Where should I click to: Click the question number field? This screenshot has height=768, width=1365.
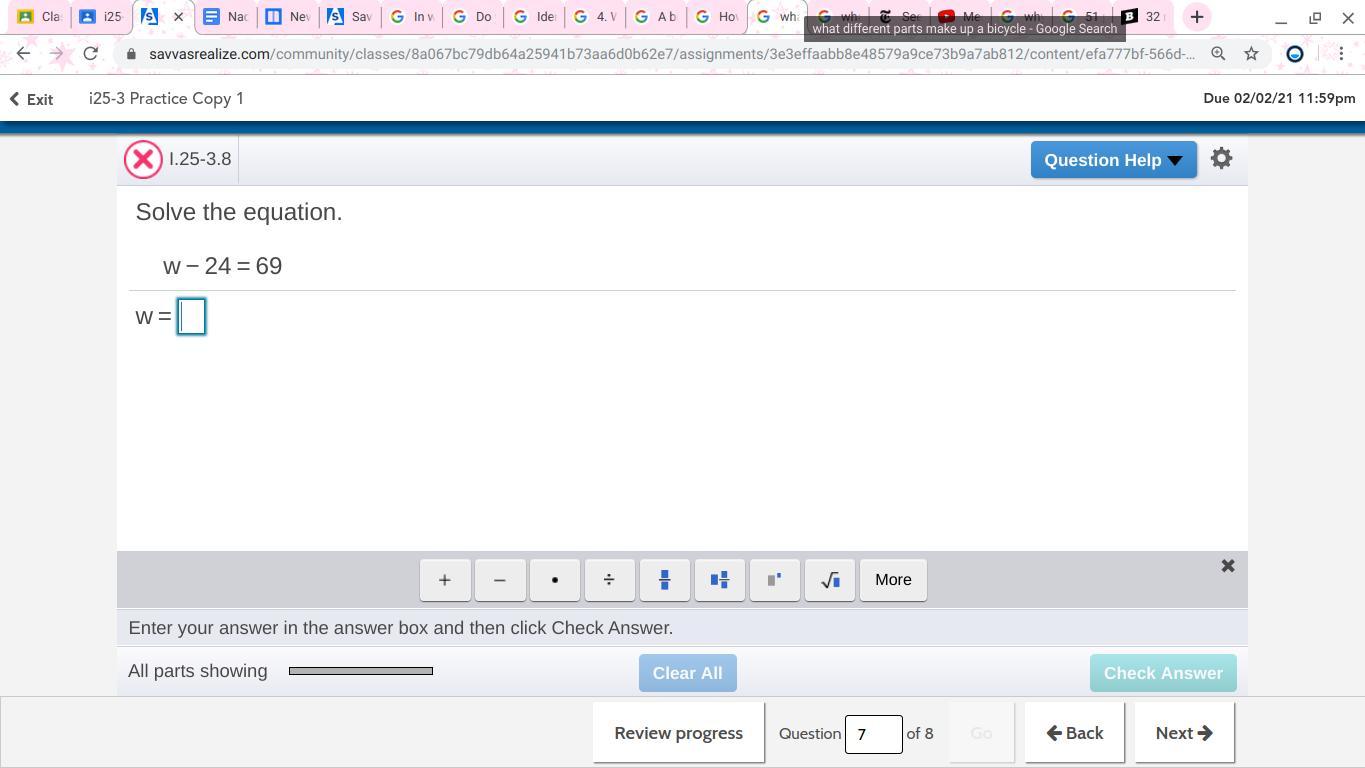click(873, 734)
